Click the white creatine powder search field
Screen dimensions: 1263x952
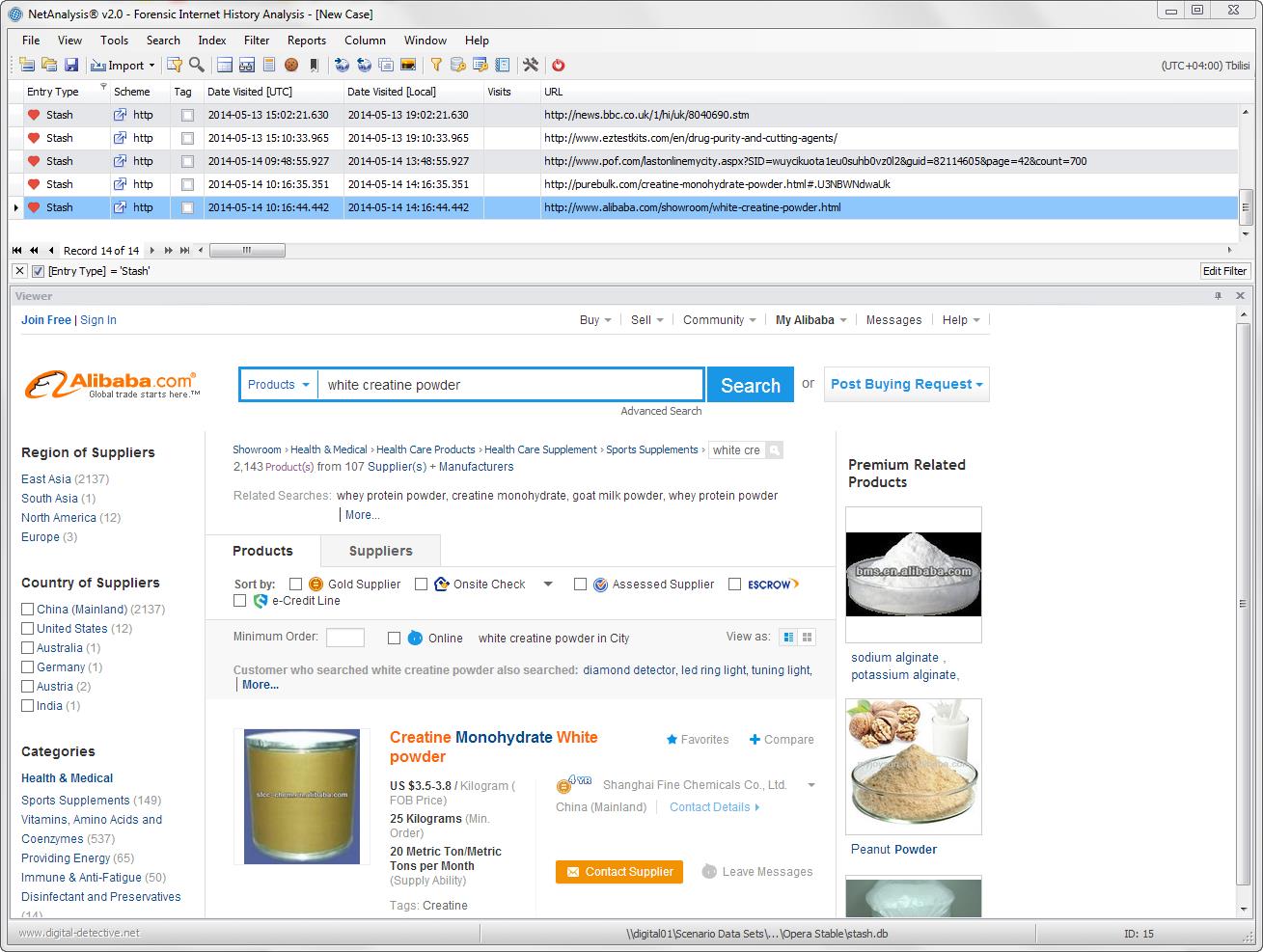(510, 385)
